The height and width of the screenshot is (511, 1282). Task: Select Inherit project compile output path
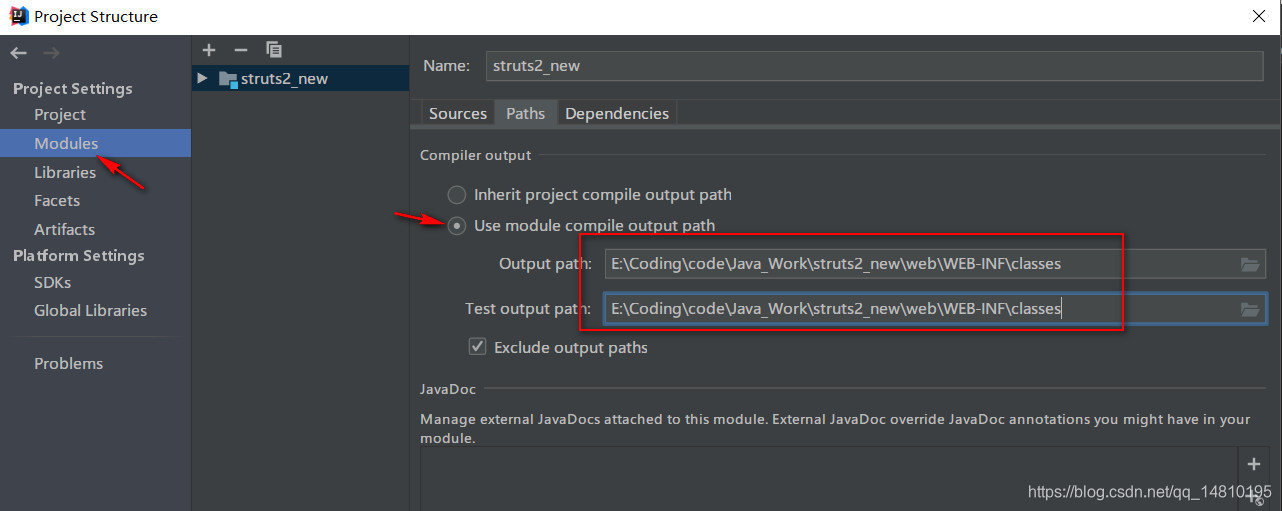coord(456,195)
